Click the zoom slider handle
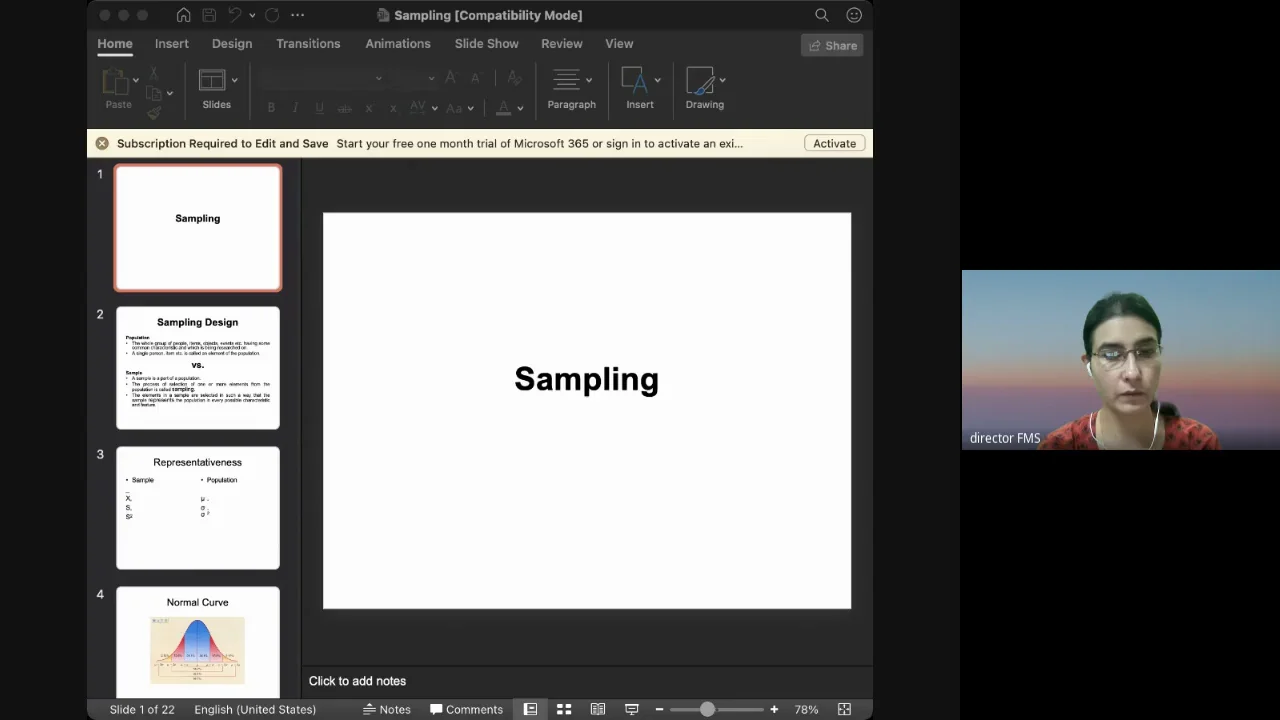 click(707, 709)
